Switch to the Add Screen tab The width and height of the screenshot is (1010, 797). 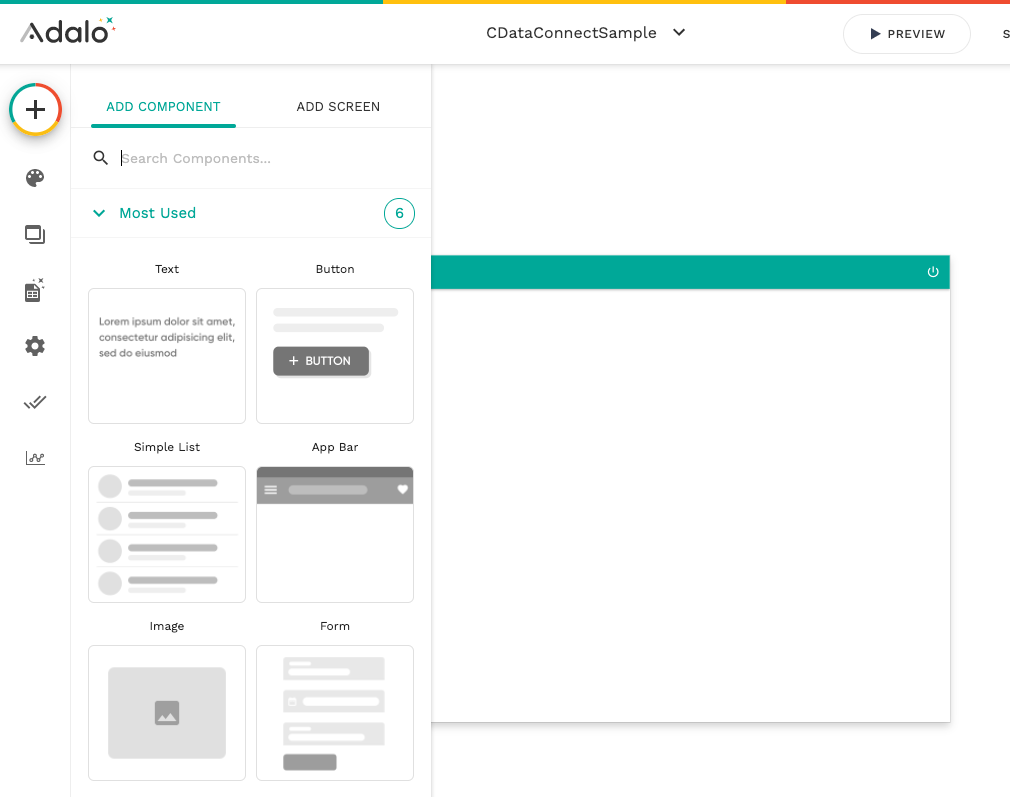click(338, 107)
